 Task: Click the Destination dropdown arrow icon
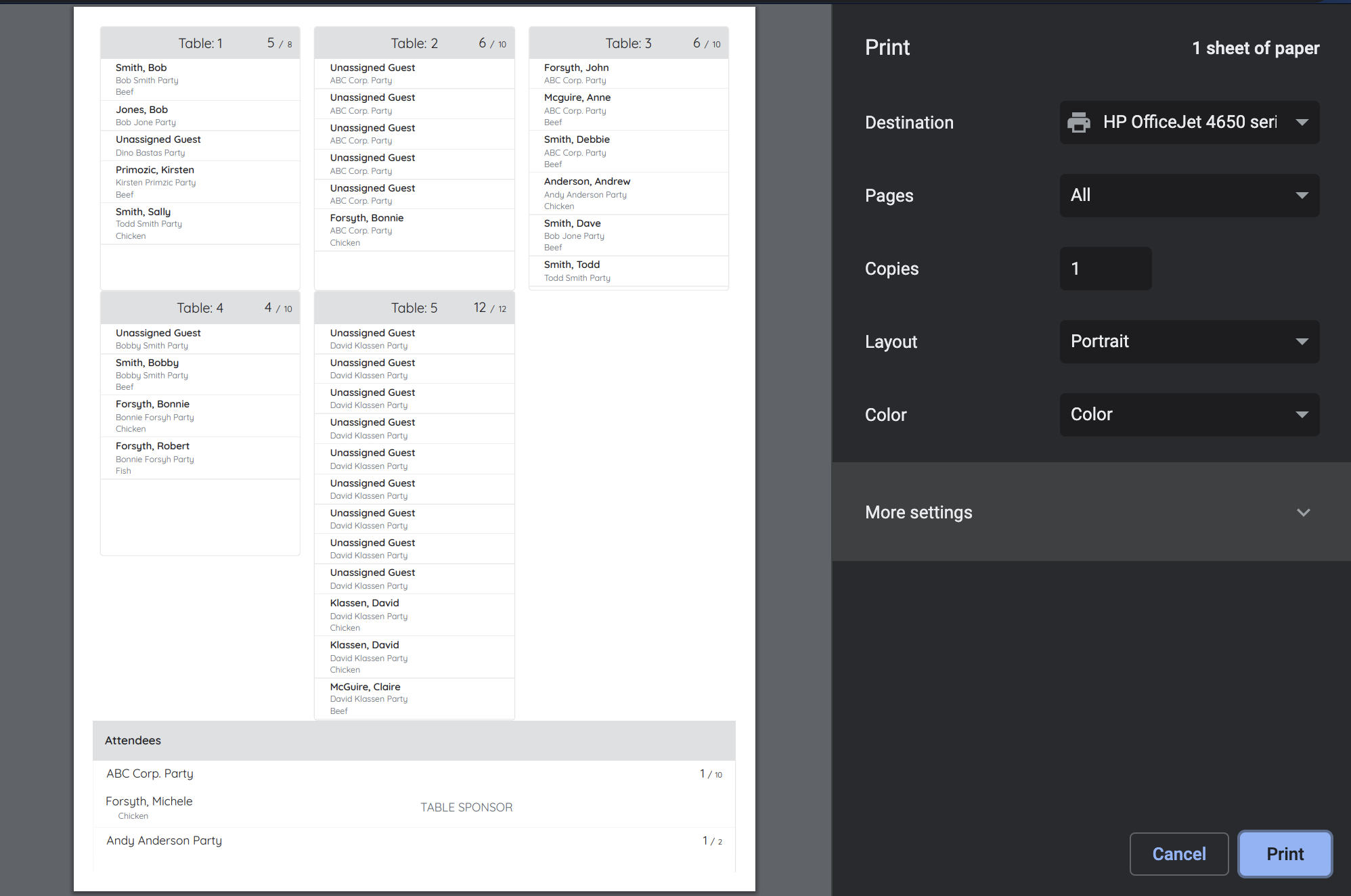1302,122
